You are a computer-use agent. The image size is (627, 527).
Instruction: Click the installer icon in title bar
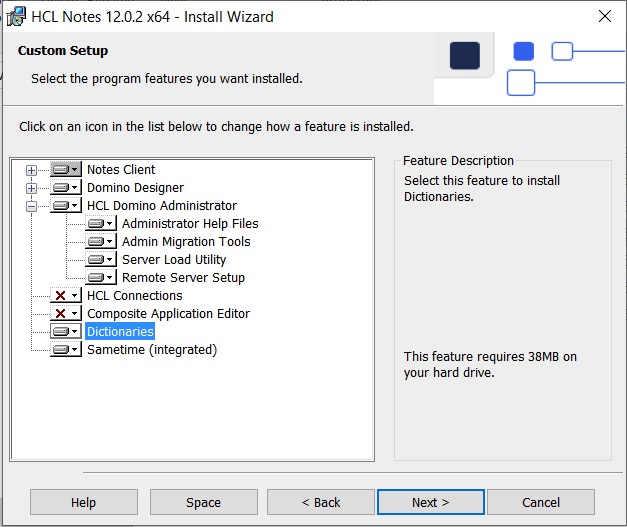click(x=16, y=17)
